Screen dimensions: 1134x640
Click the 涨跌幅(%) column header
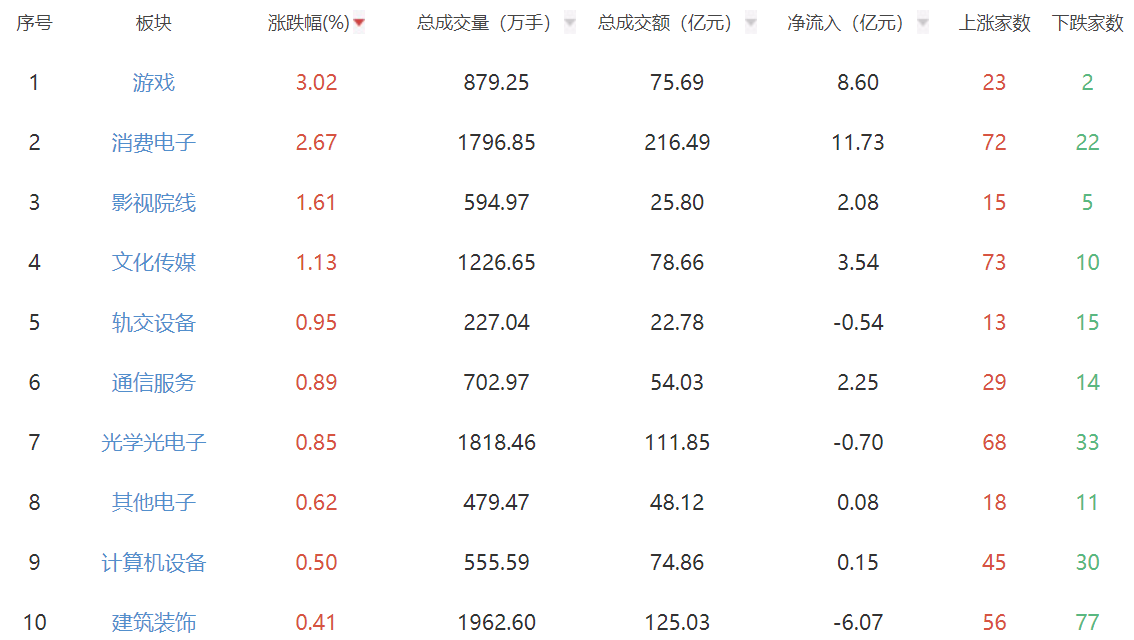click(x=308, y=23)
